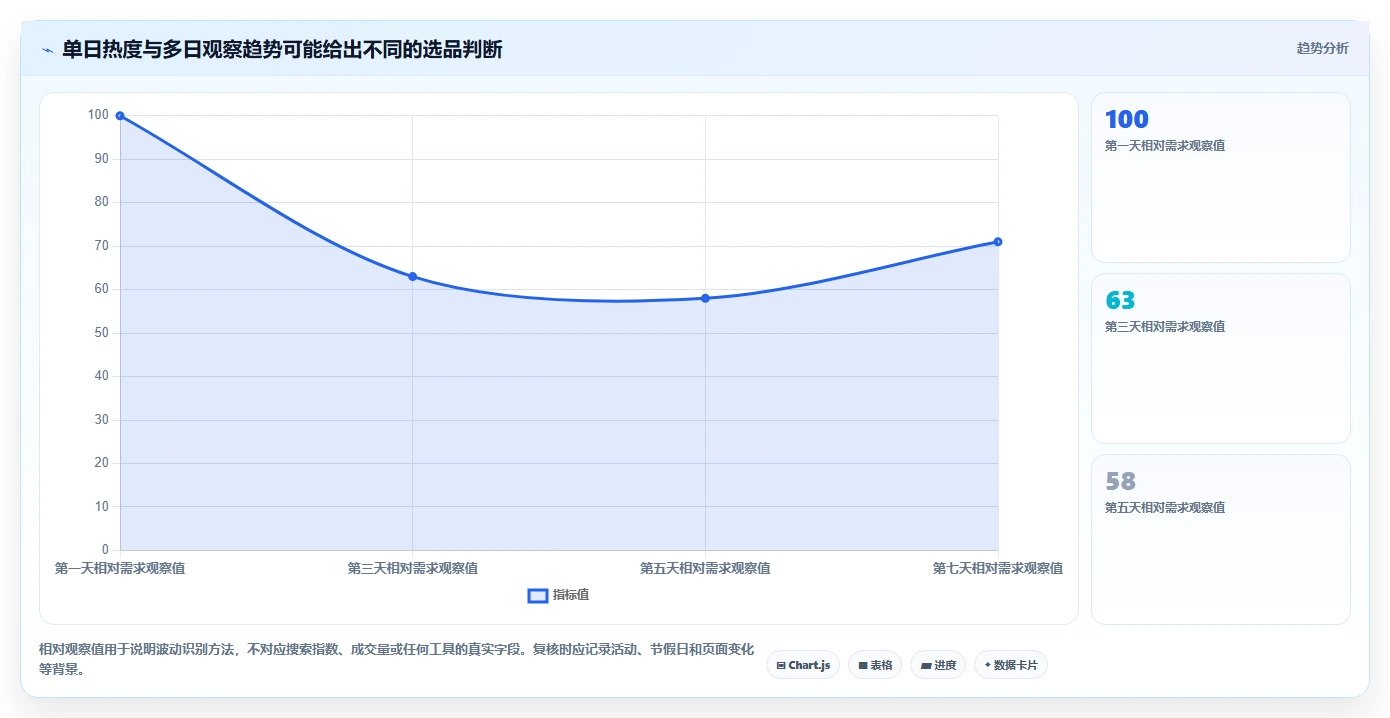This screenshot has width=1390, height=718.
Task: Click y-axis tick label 0
Action: coord(105,550)
